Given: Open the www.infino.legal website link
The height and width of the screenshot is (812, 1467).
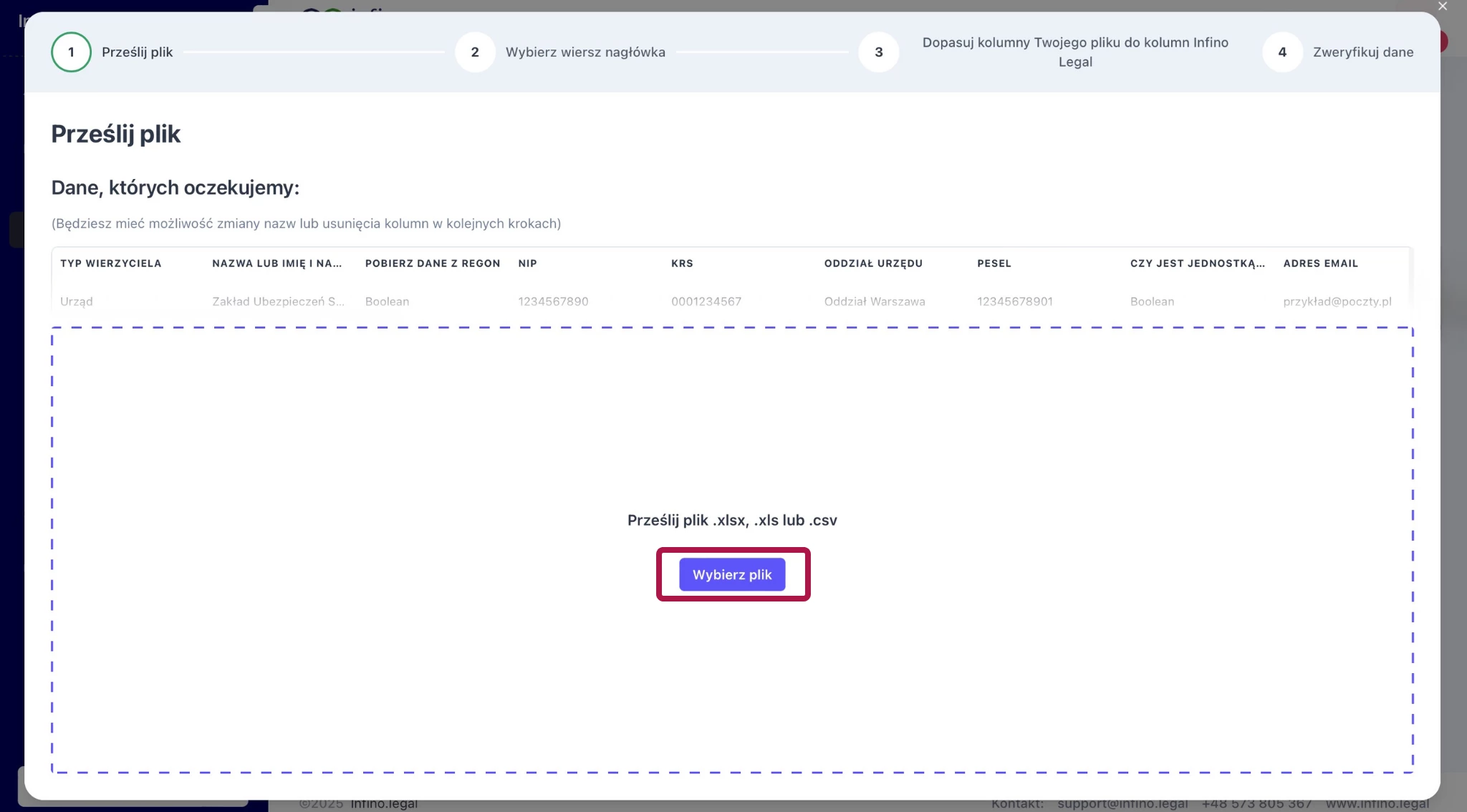Looking at the screenshot, I should tap(1377, 804).
